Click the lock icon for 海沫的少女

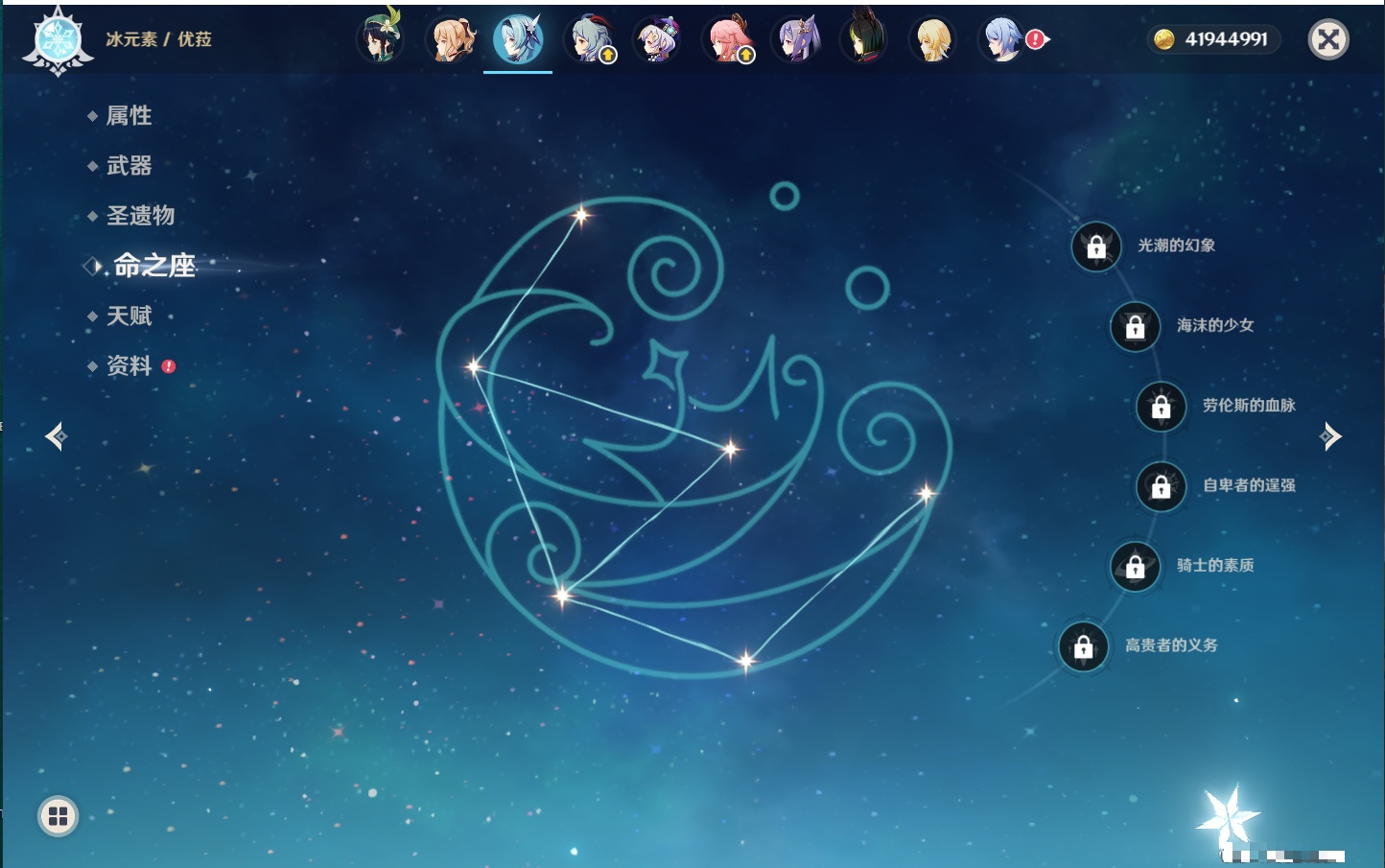1135,326
